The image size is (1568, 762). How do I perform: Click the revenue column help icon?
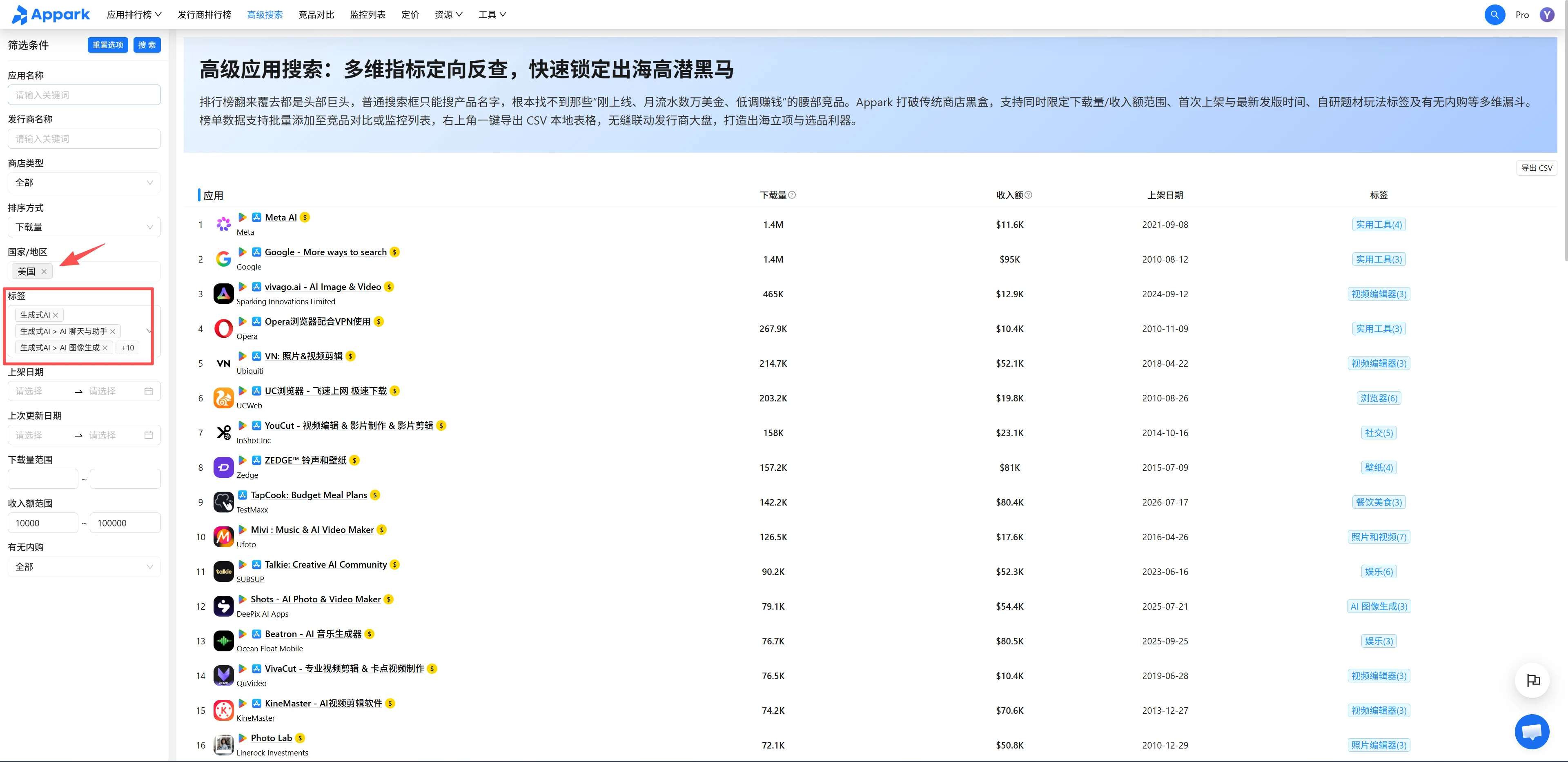tap(1028, 195)
